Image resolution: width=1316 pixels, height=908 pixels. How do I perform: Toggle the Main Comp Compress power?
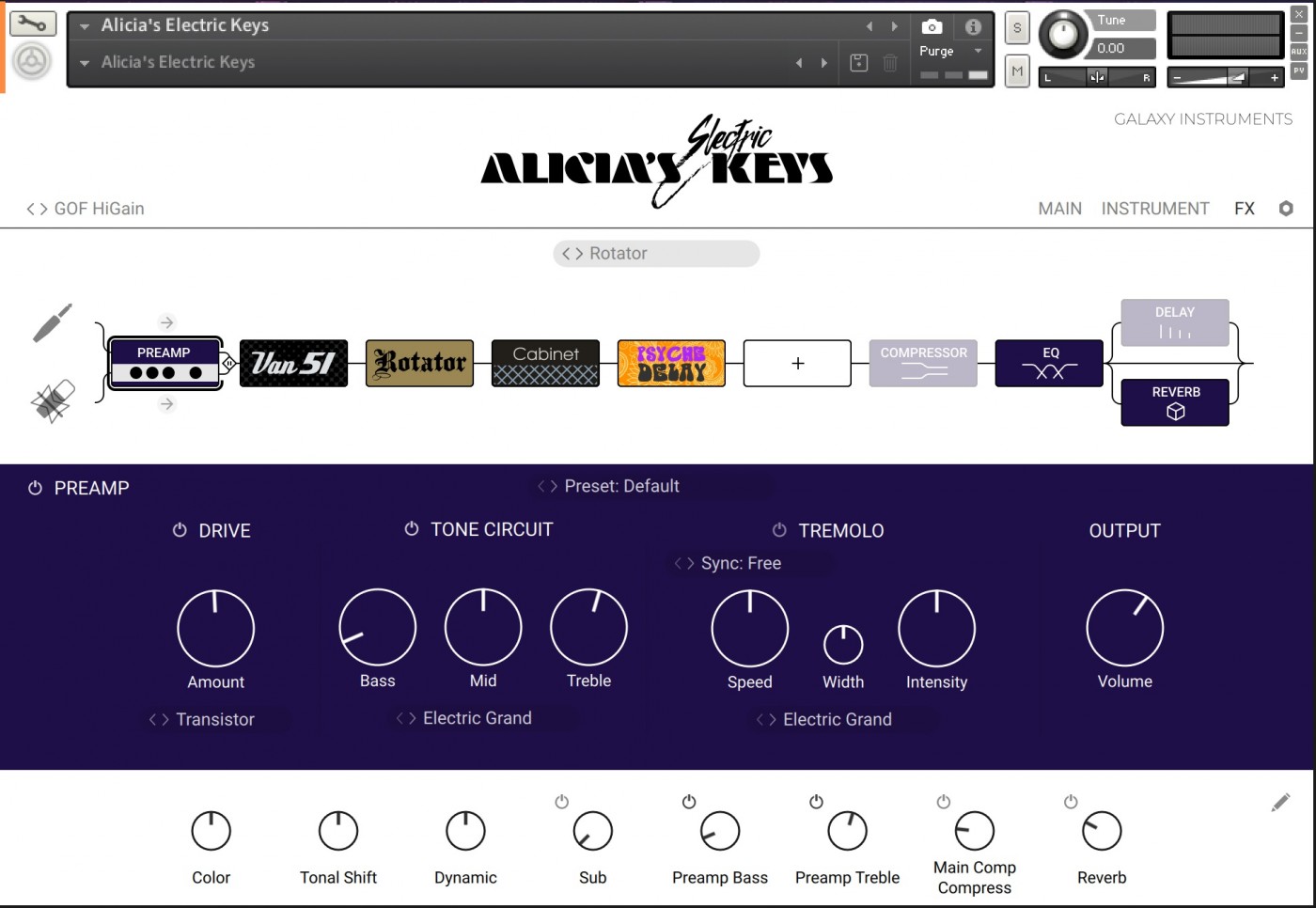944,802
